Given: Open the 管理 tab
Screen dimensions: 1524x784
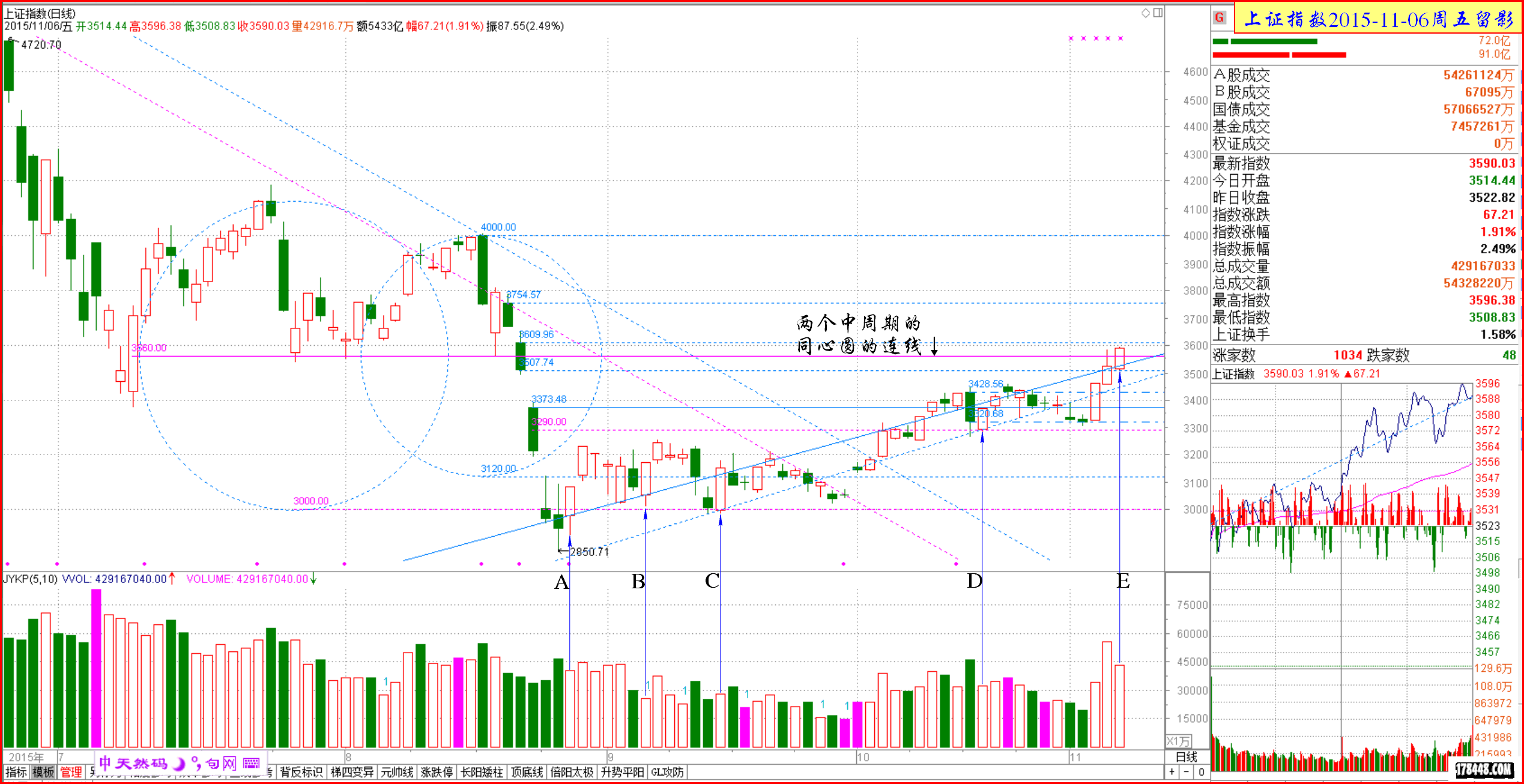Looking at the screenshot, I should click(x=71, y=772).
